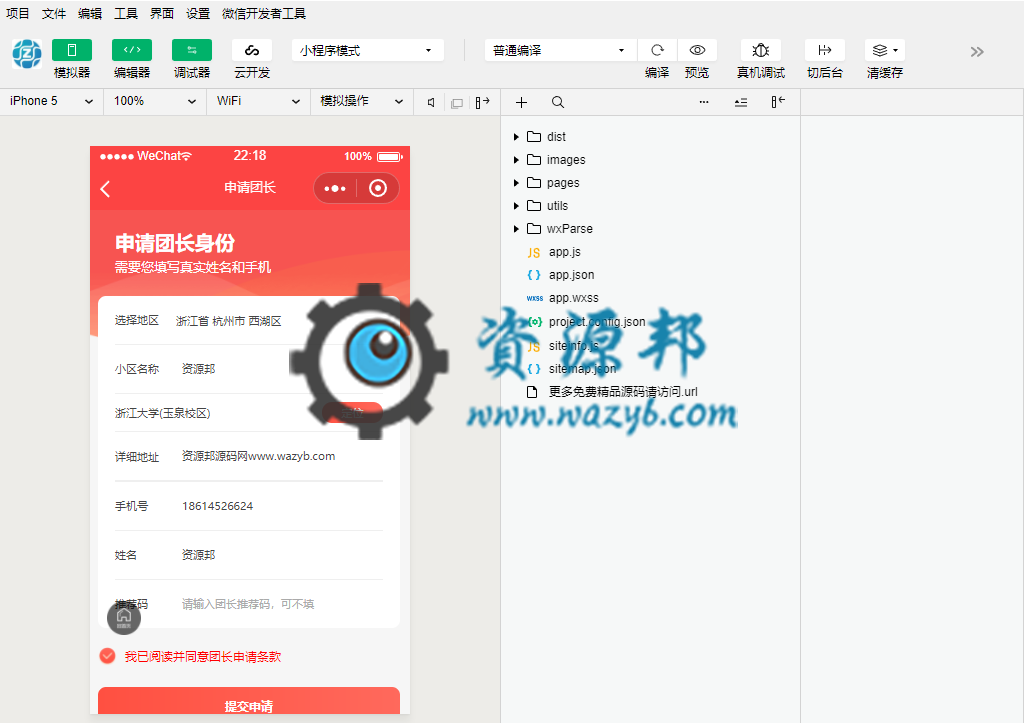Screen dimensions: 1024x723
Task: Expand the toolbar overflow chevrons
Action: 977,52
